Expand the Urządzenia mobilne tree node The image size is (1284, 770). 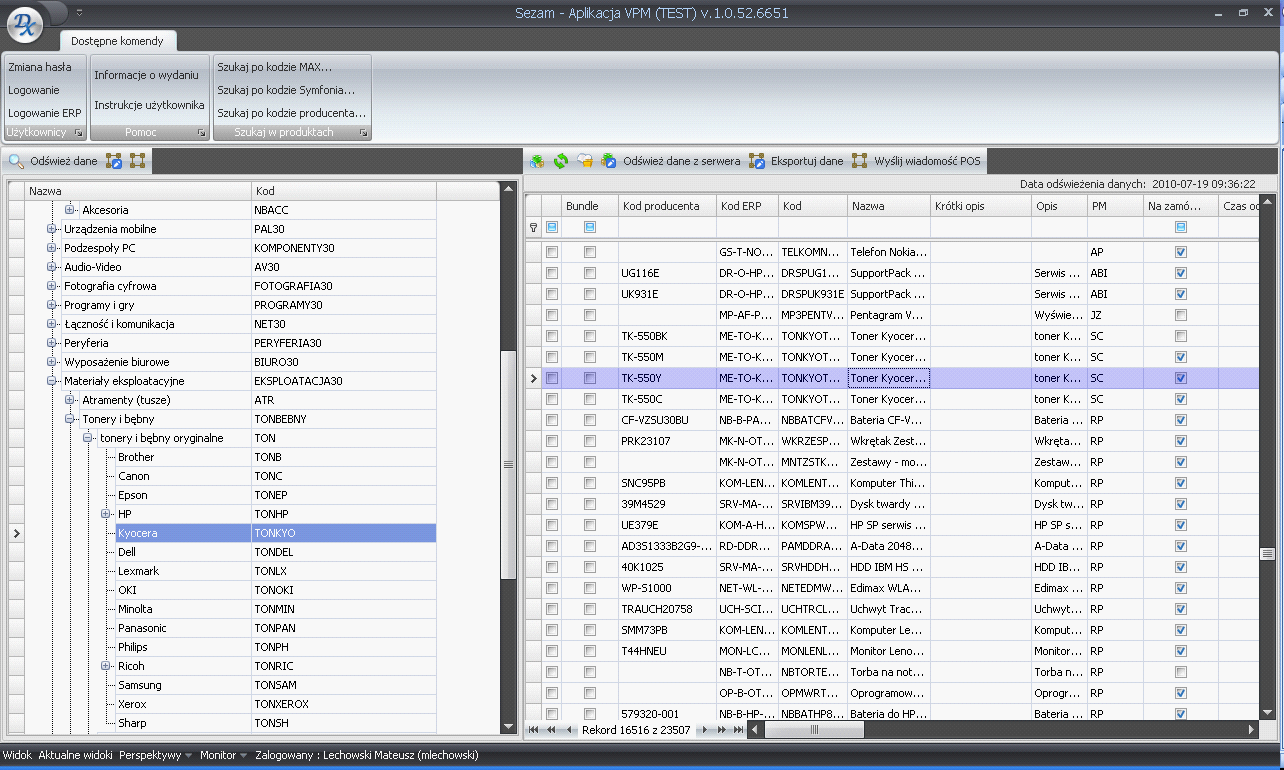coord(52,229)
